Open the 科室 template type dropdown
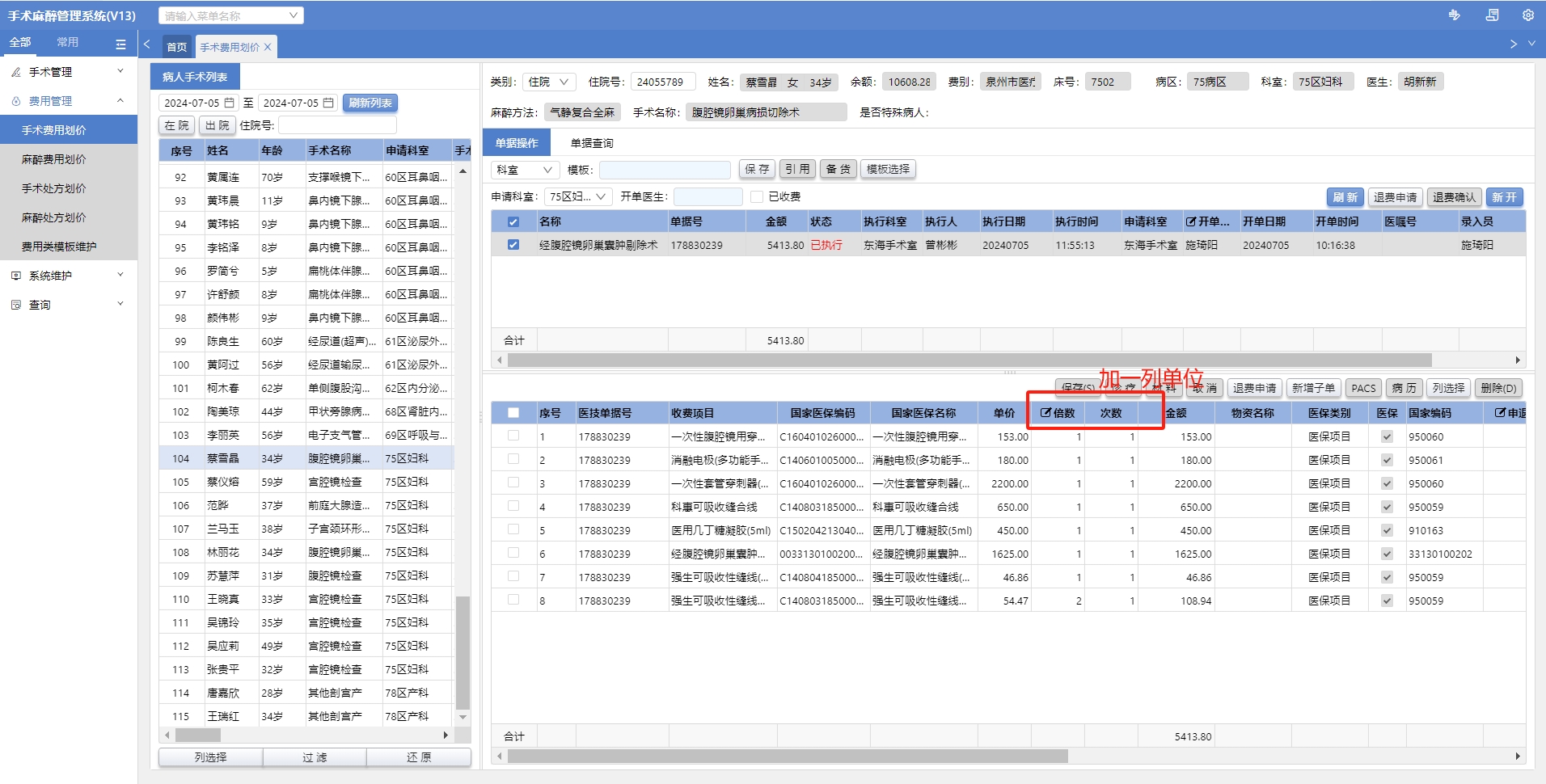The image size is (1546, 784). (525, 169)
